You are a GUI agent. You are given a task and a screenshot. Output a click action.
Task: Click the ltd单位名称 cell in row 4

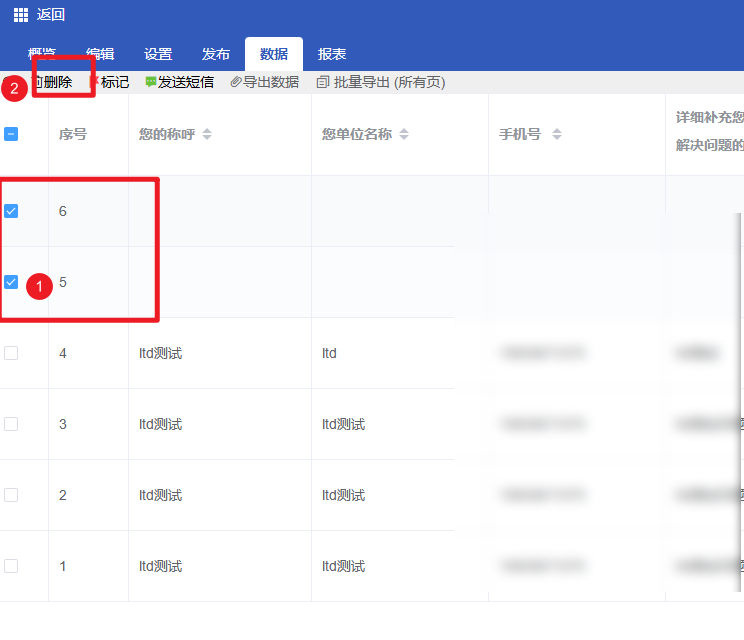coord(330,353)
